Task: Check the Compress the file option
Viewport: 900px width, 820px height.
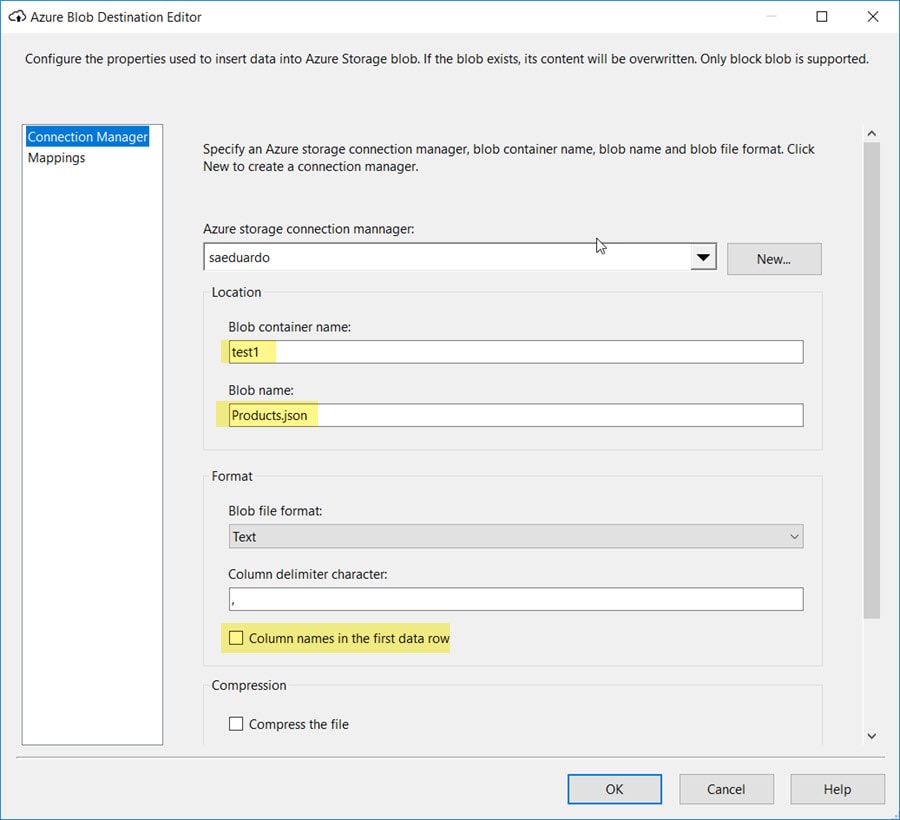Action: 237,724
